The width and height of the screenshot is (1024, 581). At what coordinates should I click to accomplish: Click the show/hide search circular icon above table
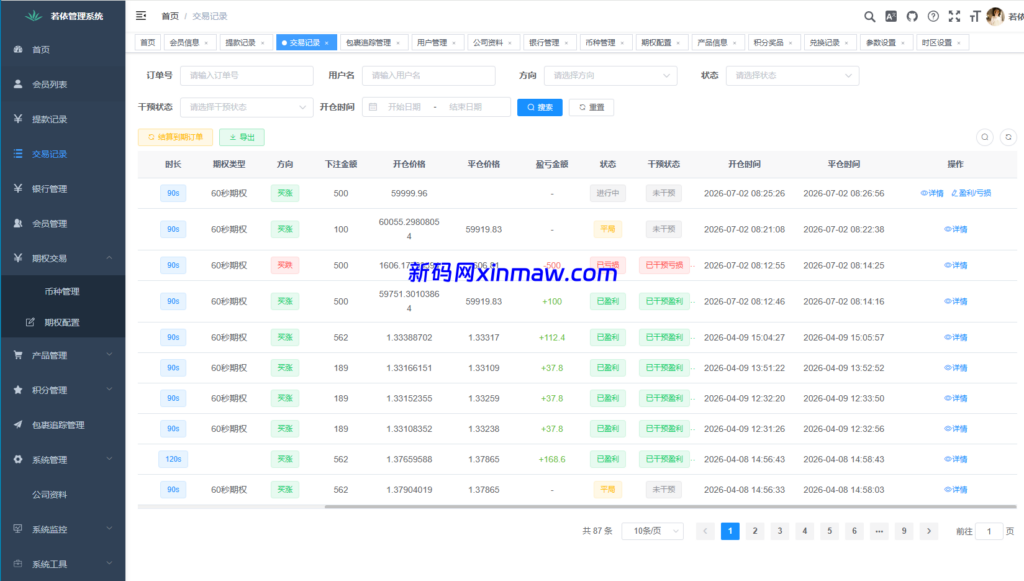(x=985, y=137)
